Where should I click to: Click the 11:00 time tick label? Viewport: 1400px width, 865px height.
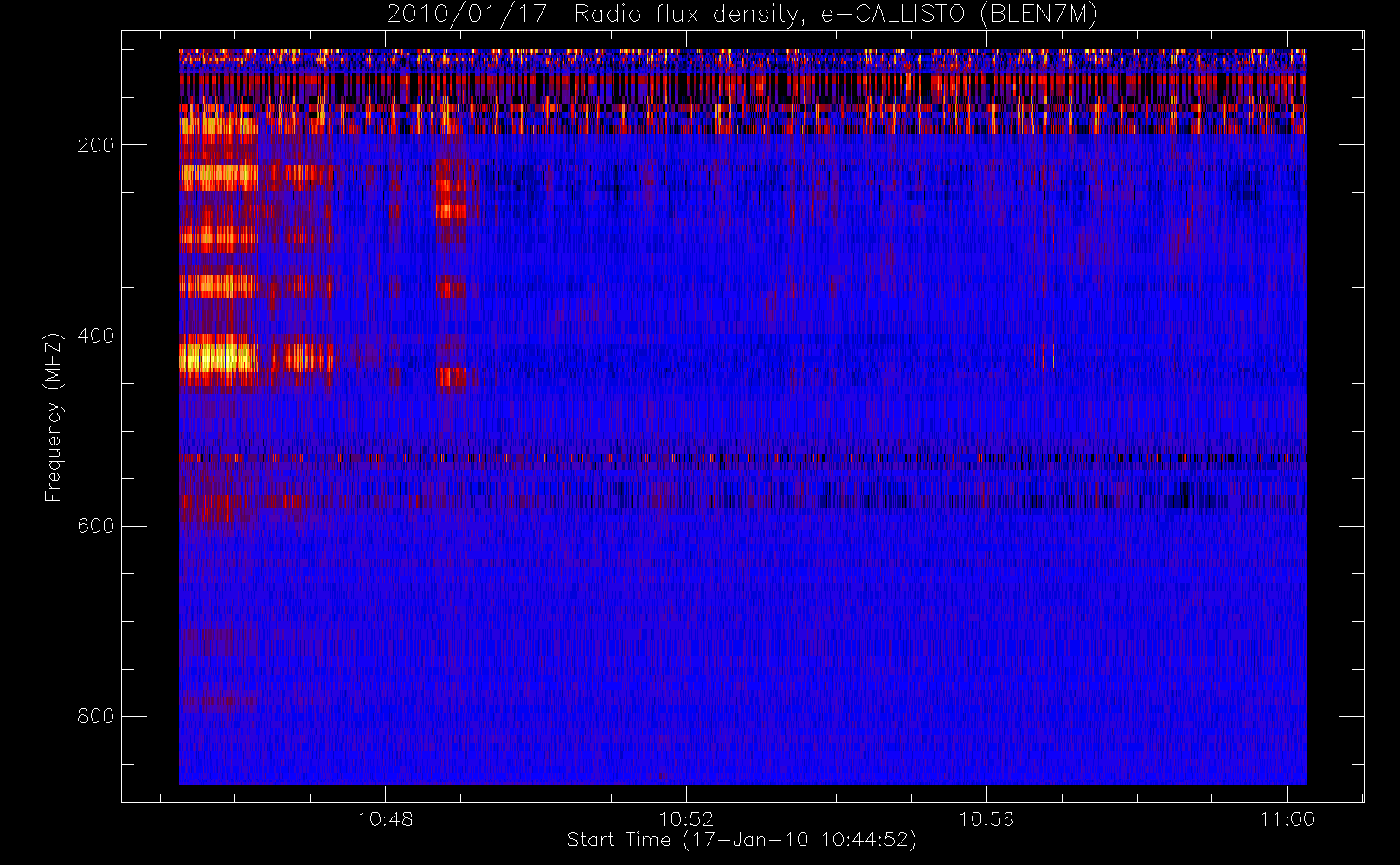[1288, 819]
